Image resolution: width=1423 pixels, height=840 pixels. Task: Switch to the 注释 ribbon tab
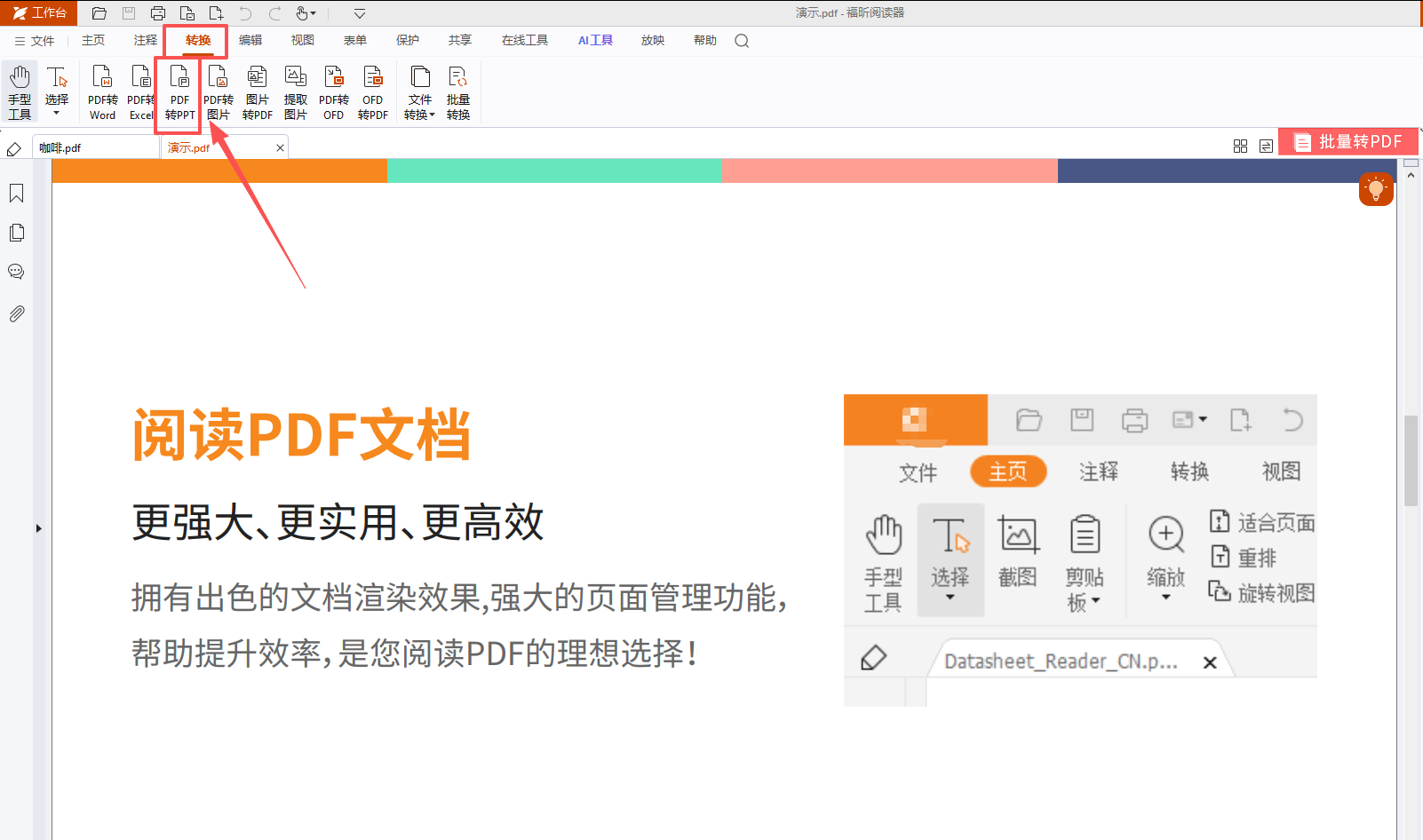(146, 41)
